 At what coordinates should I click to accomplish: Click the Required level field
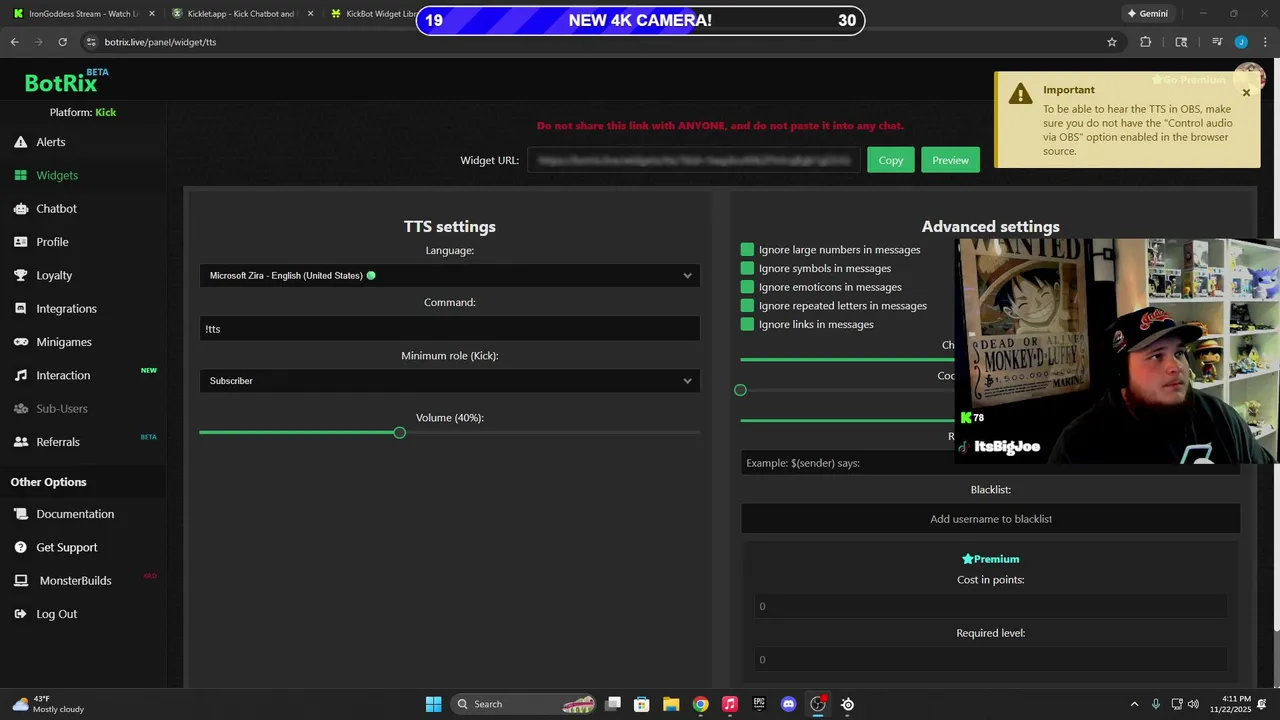click(x=991, y=659)
